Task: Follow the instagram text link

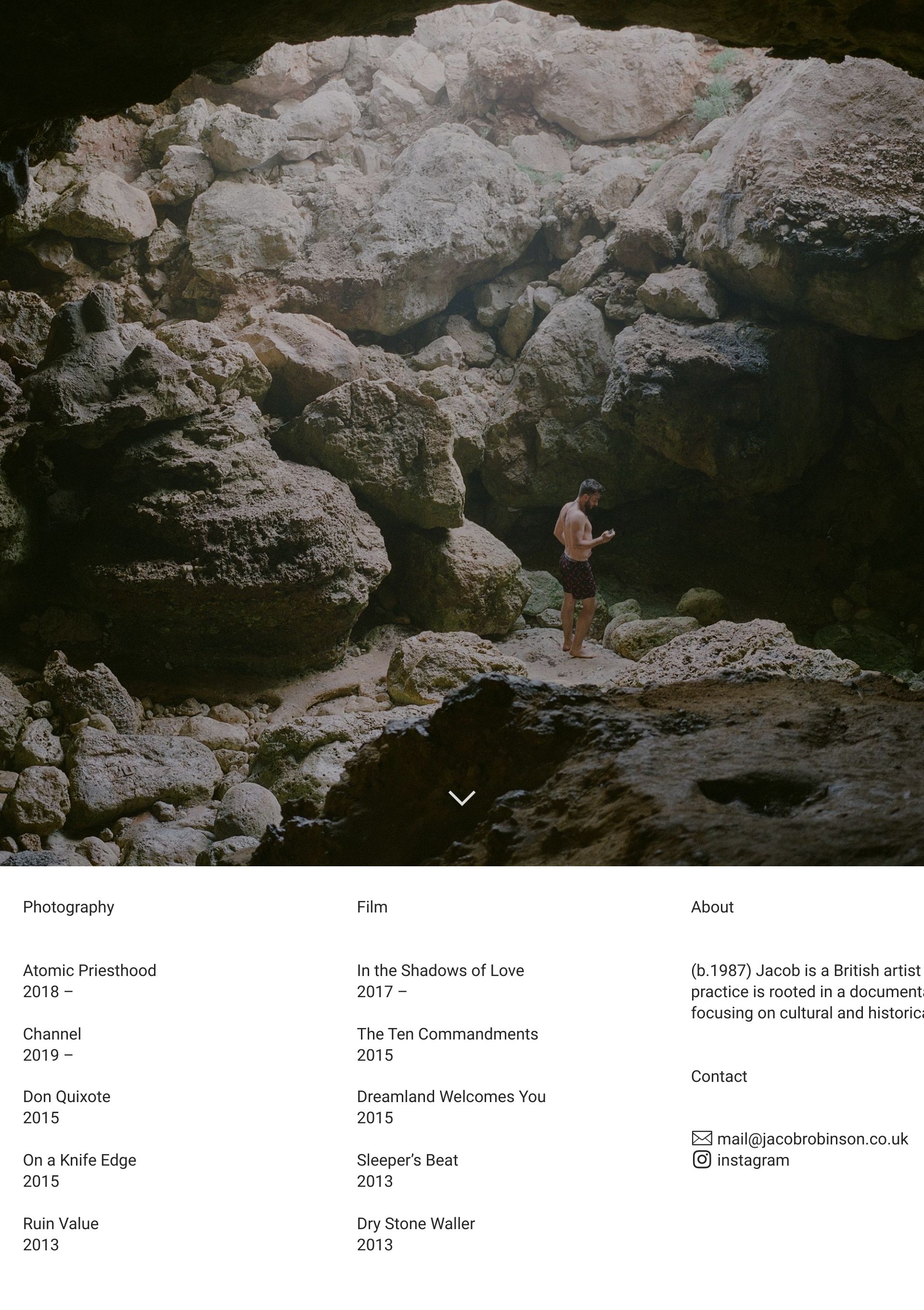Action: 753,1160
